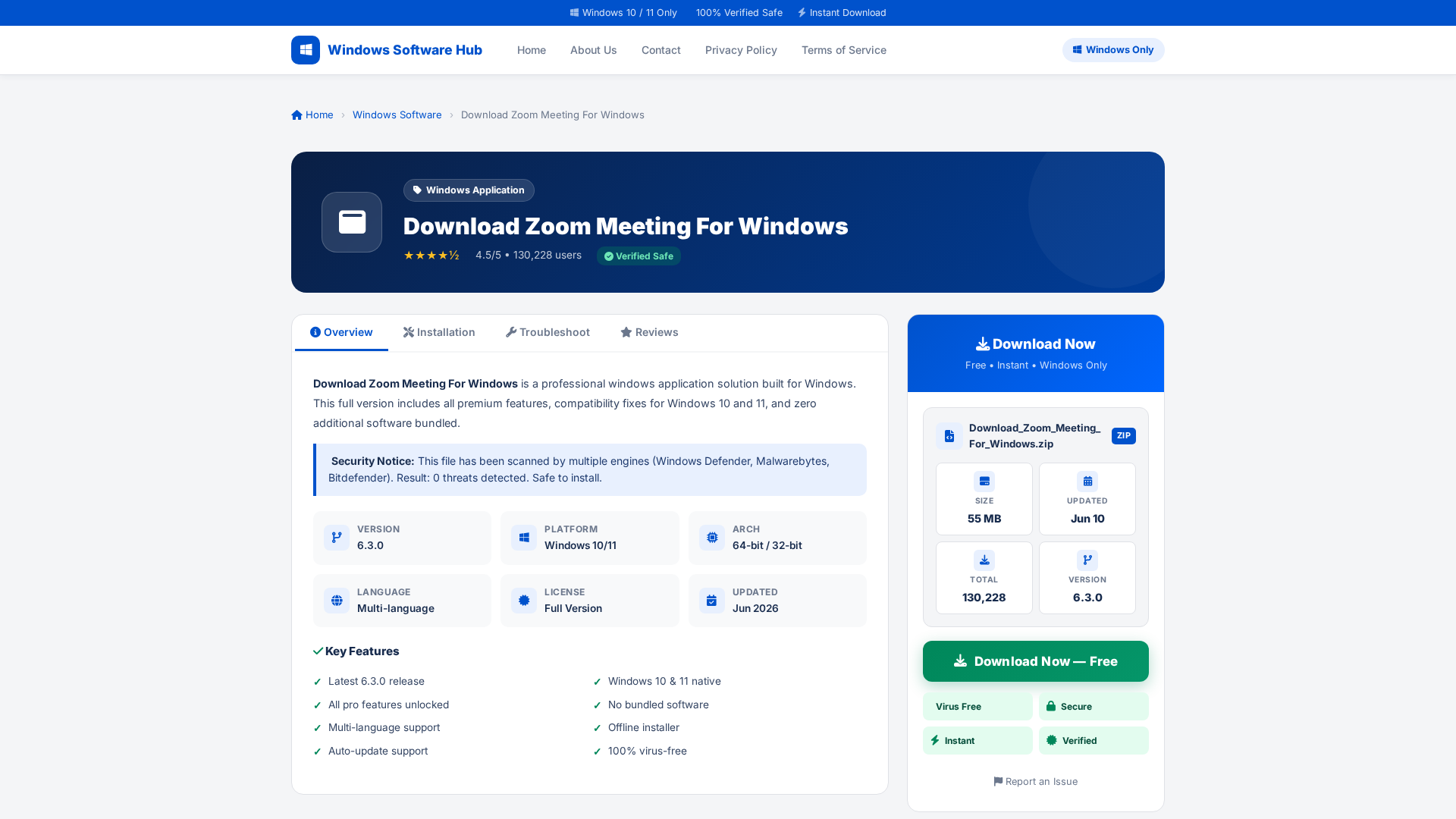Switch to the Installation tab
Viewport: 1456px width, 819px height.
[439, 333]
